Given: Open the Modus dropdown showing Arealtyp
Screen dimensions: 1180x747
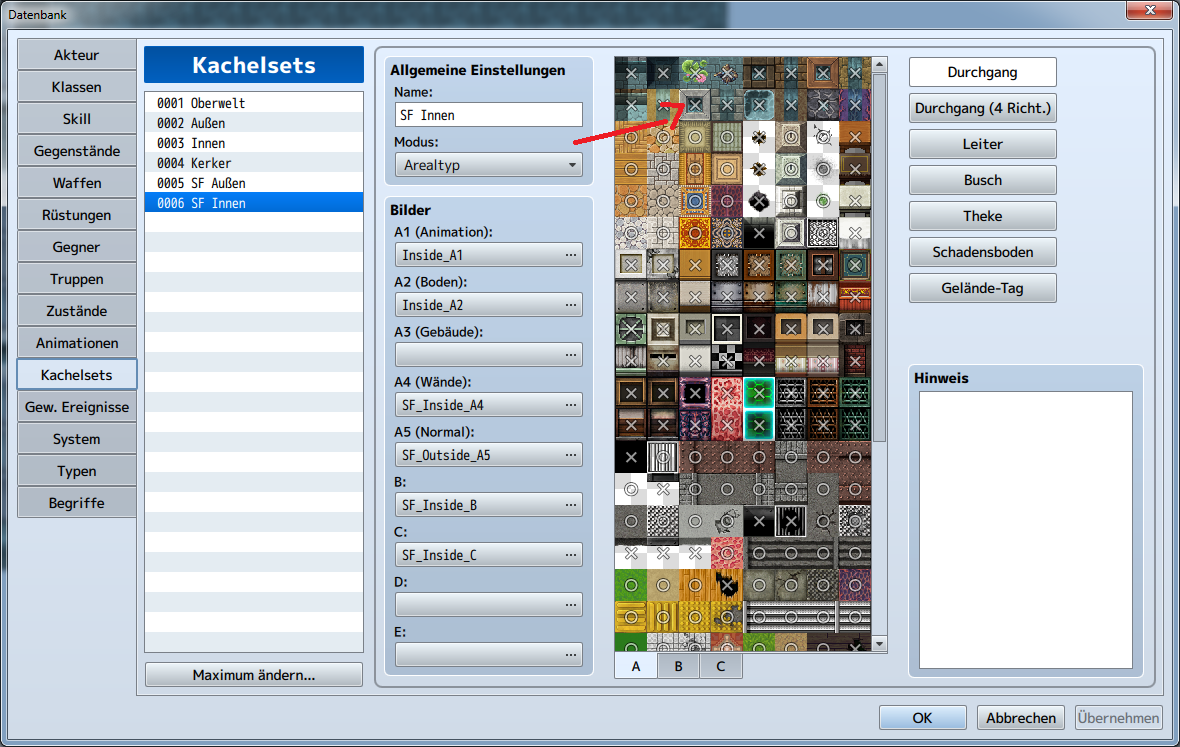Looking at the screenshot, I should tap(488, 165).
